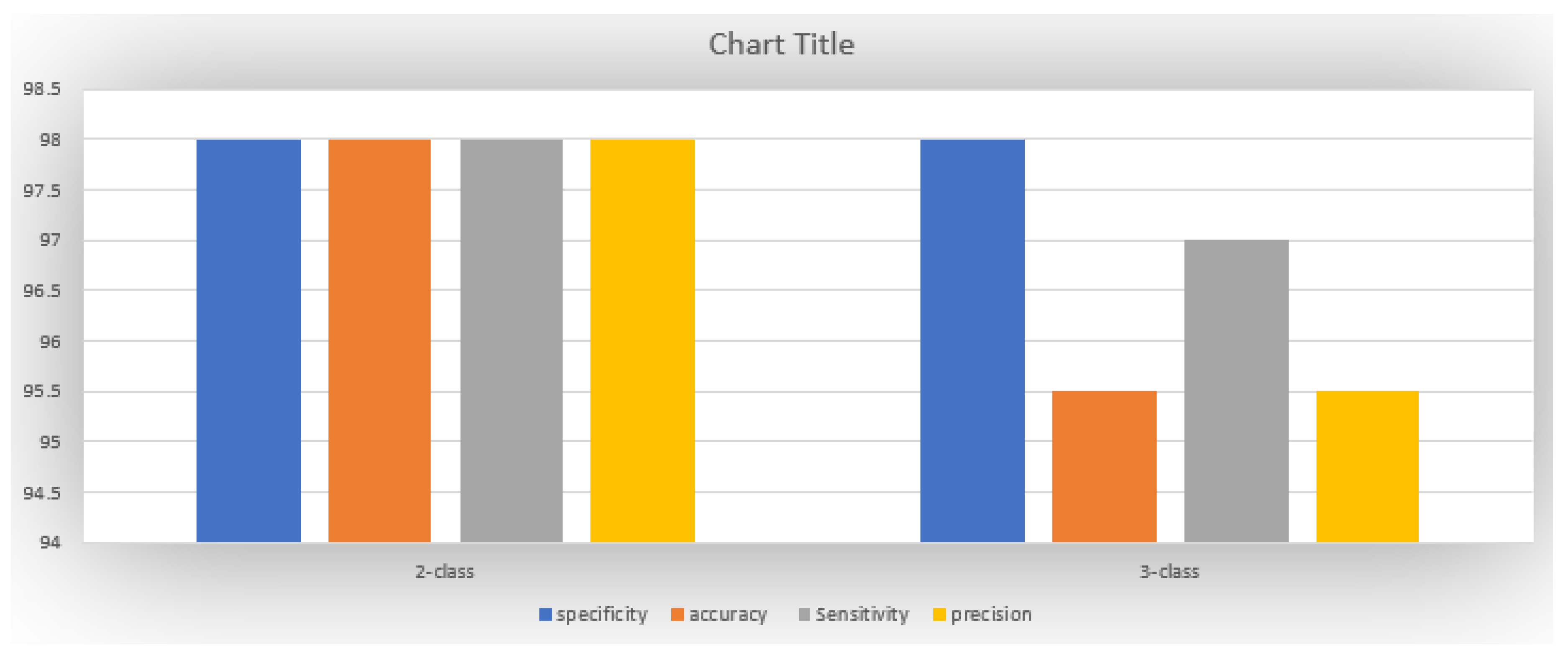Click the 3-class category axis label
The height and width of the screenshot is (659, 1568).
pos(1169,572)
